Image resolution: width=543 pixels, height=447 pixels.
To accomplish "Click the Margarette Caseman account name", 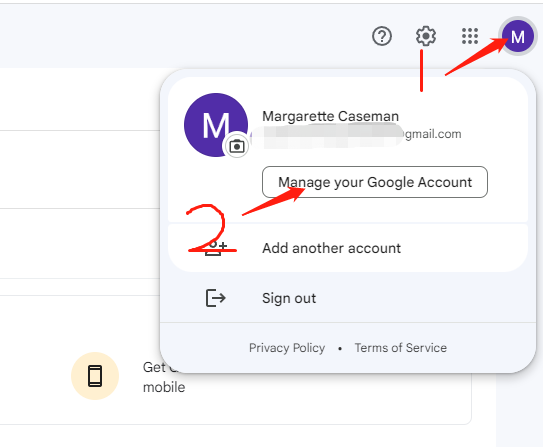I will coord(330,116).
